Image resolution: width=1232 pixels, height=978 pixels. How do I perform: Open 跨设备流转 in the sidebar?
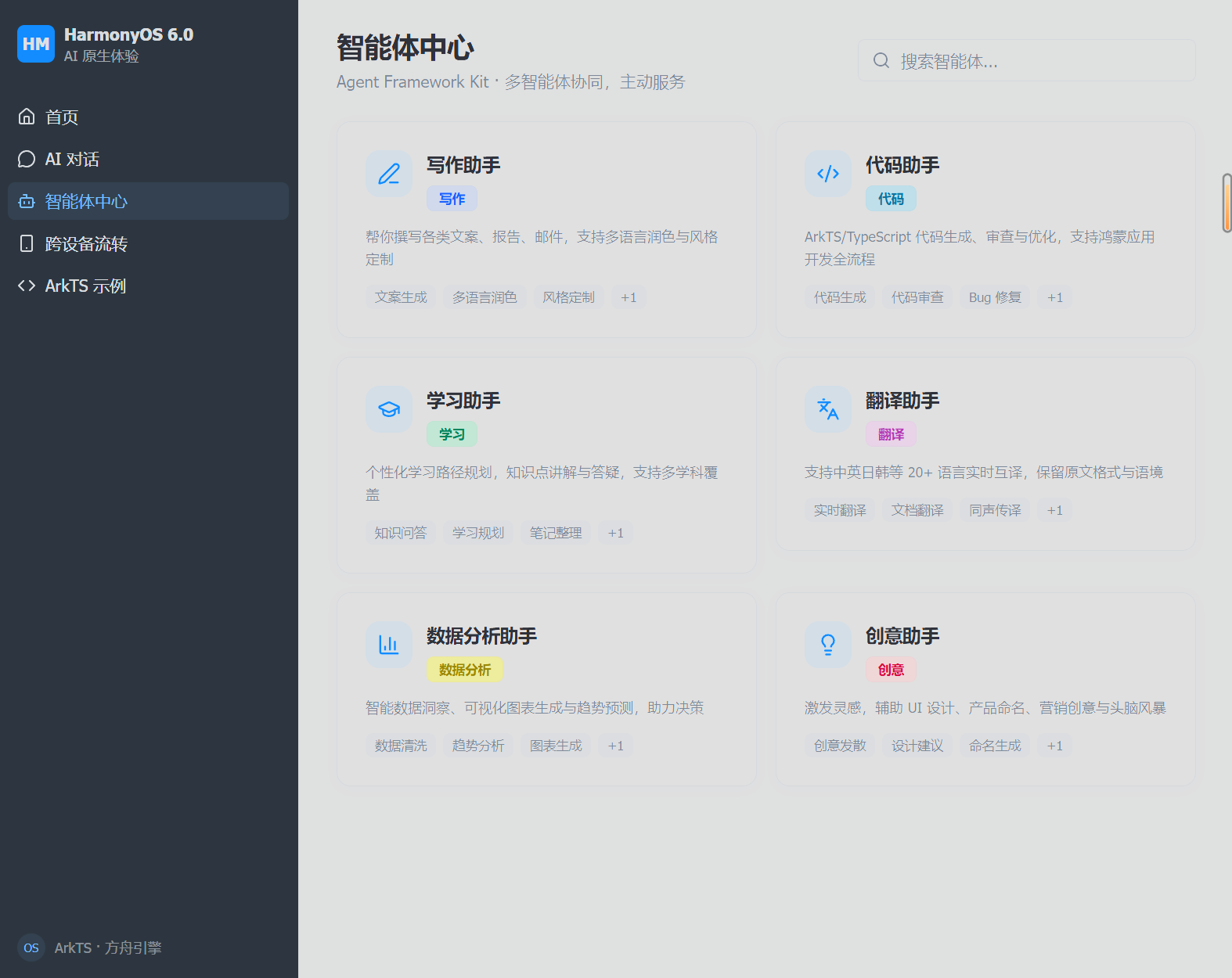pos(149,243)
